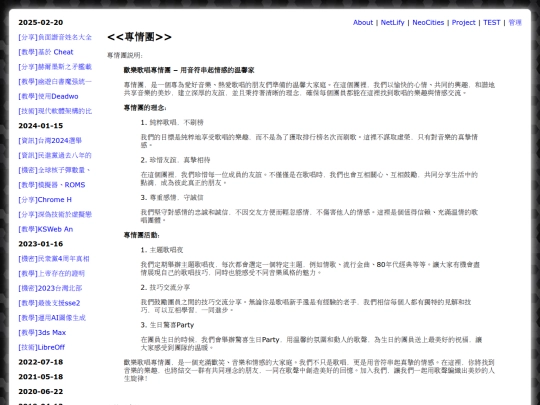Click list item 3. 尊重感情
The width and height of the screenshot is (540, 405).
(x=172, y=197)
